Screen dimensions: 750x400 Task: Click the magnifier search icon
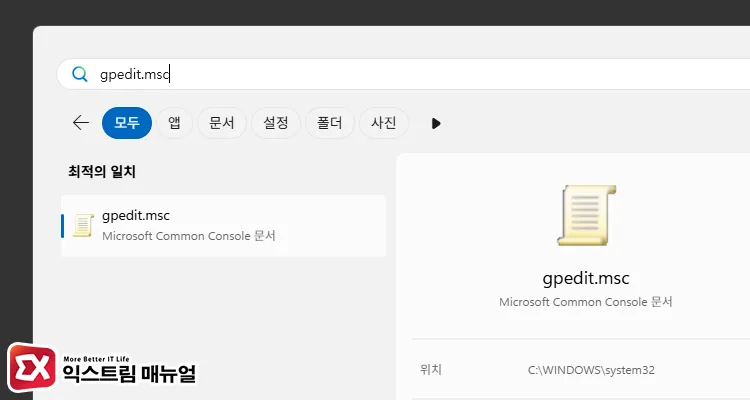tap(79, 74)
